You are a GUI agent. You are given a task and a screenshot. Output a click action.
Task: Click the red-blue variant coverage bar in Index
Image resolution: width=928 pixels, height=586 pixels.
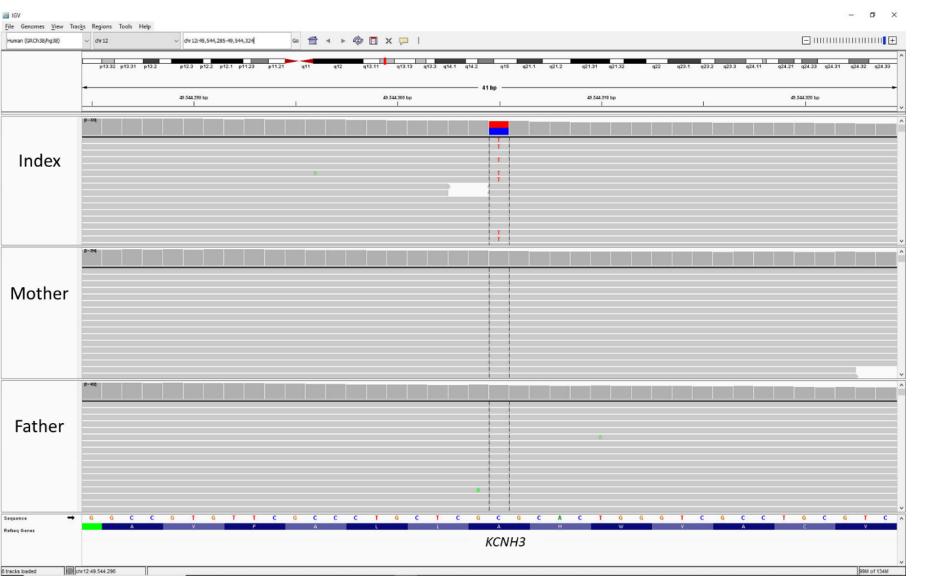(499, 128)
